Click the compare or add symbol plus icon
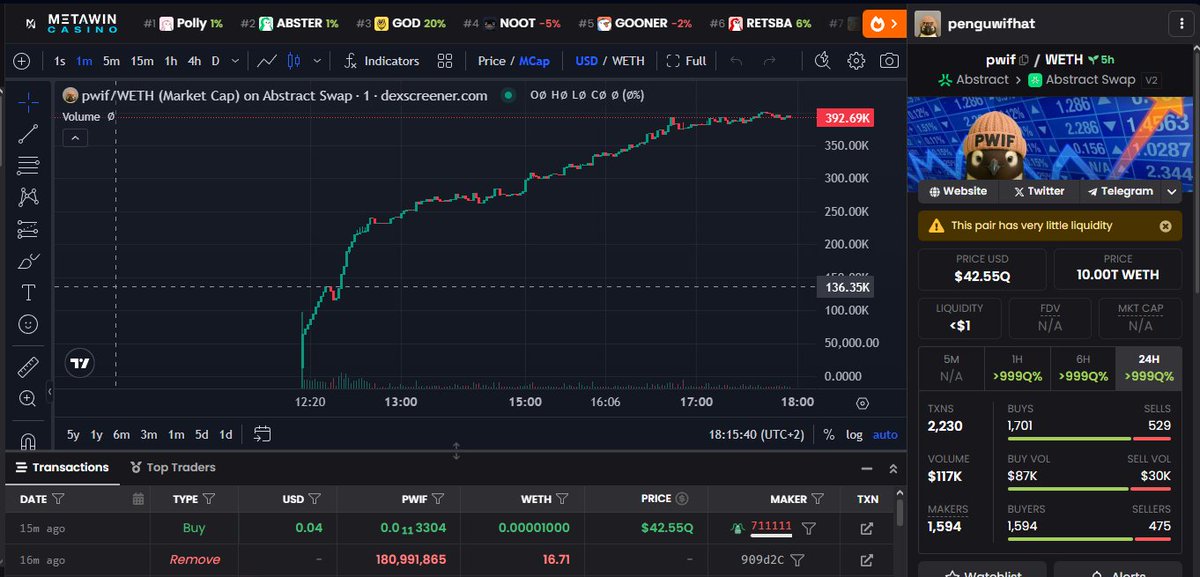This screenshot has height=577, width=1200. coord(22,61)
